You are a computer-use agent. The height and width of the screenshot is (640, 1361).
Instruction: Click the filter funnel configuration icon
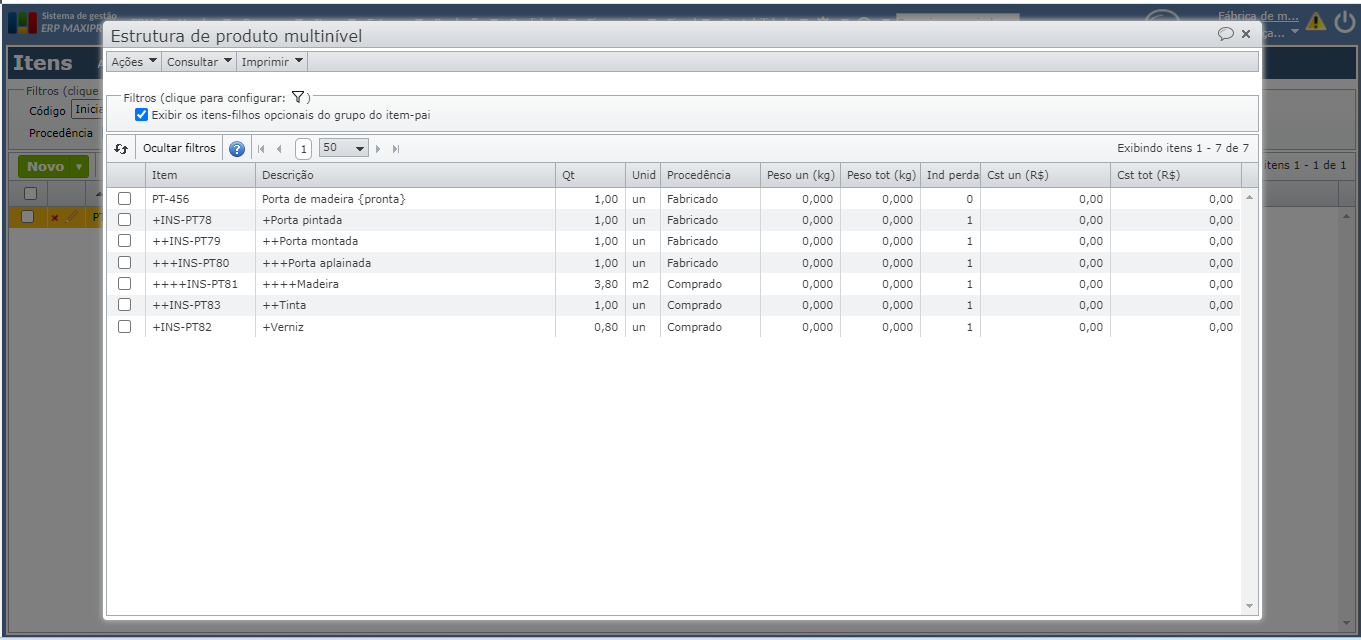pyautogui.click(x=298, y=97)
